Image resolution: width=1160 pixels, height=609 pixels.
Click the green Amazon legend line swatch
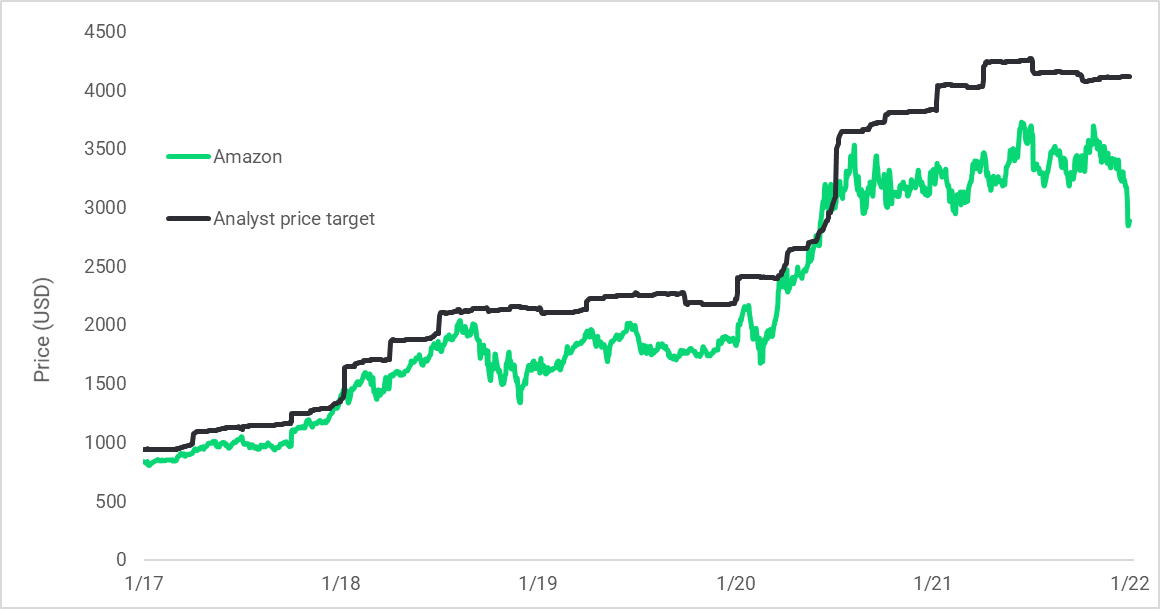(188, 156)
